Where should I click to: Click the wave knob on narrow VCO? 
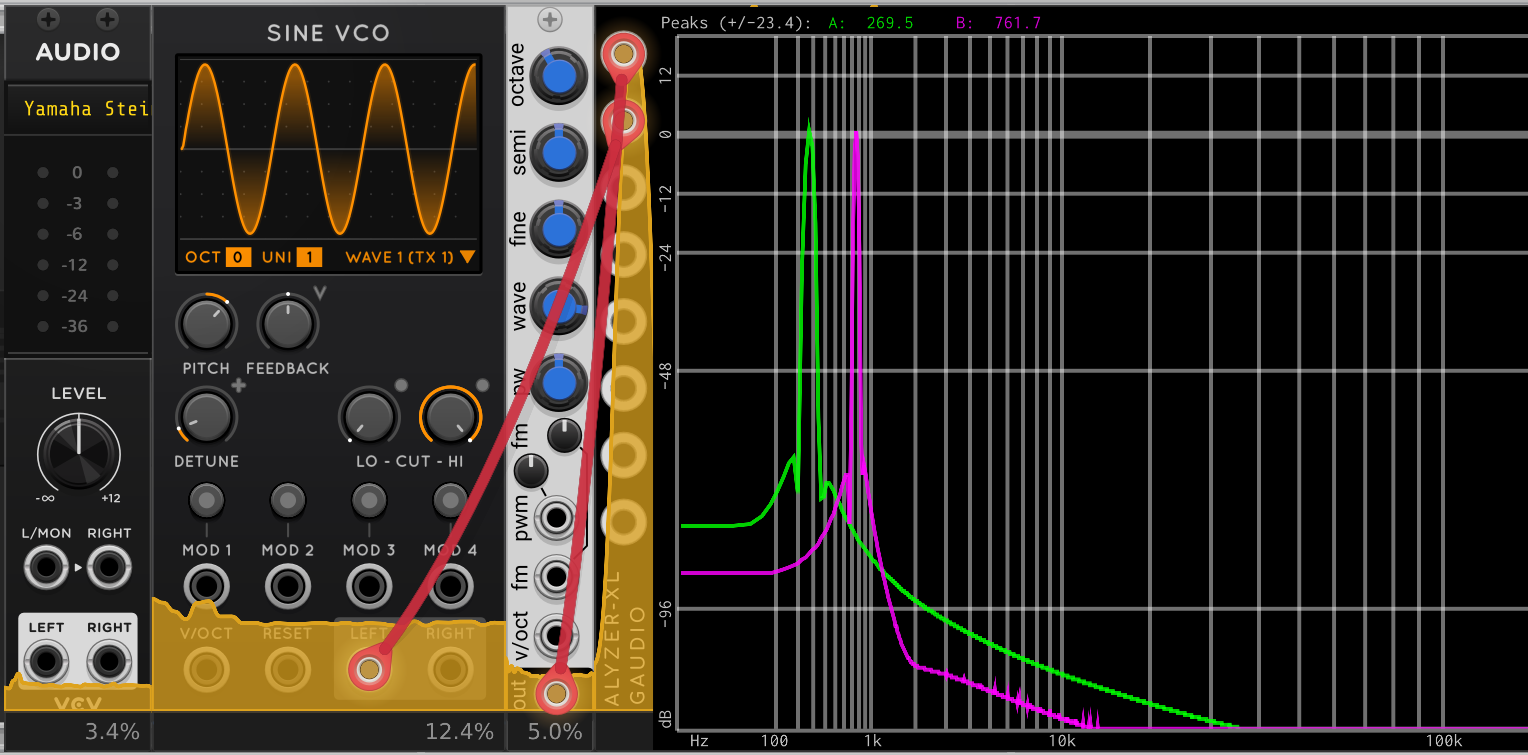point(559,307)
